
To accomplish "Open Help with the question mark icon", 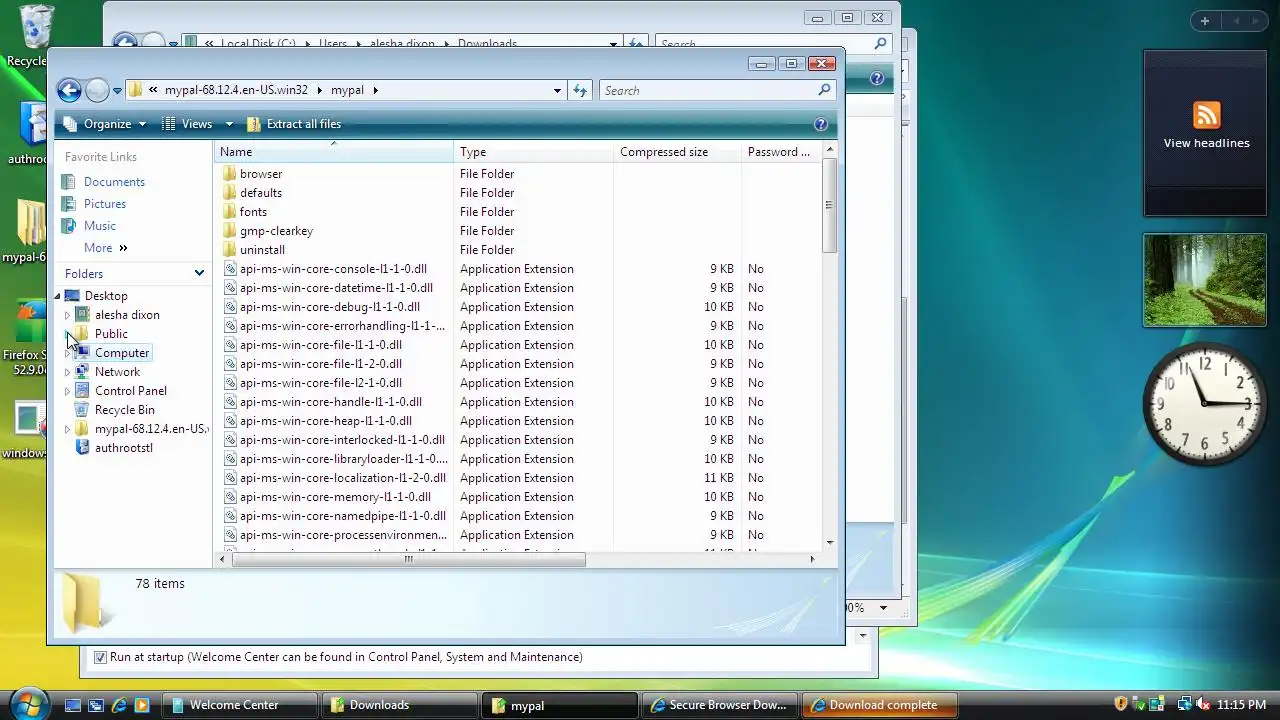I will [x=821, y=124].
